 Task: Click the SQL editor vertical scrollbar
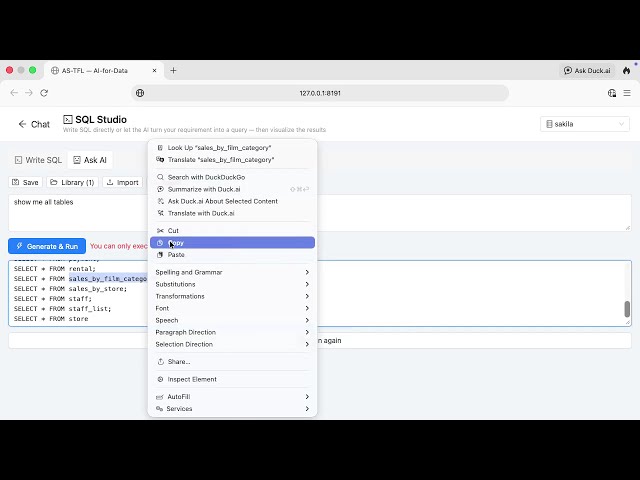point(627,309)
